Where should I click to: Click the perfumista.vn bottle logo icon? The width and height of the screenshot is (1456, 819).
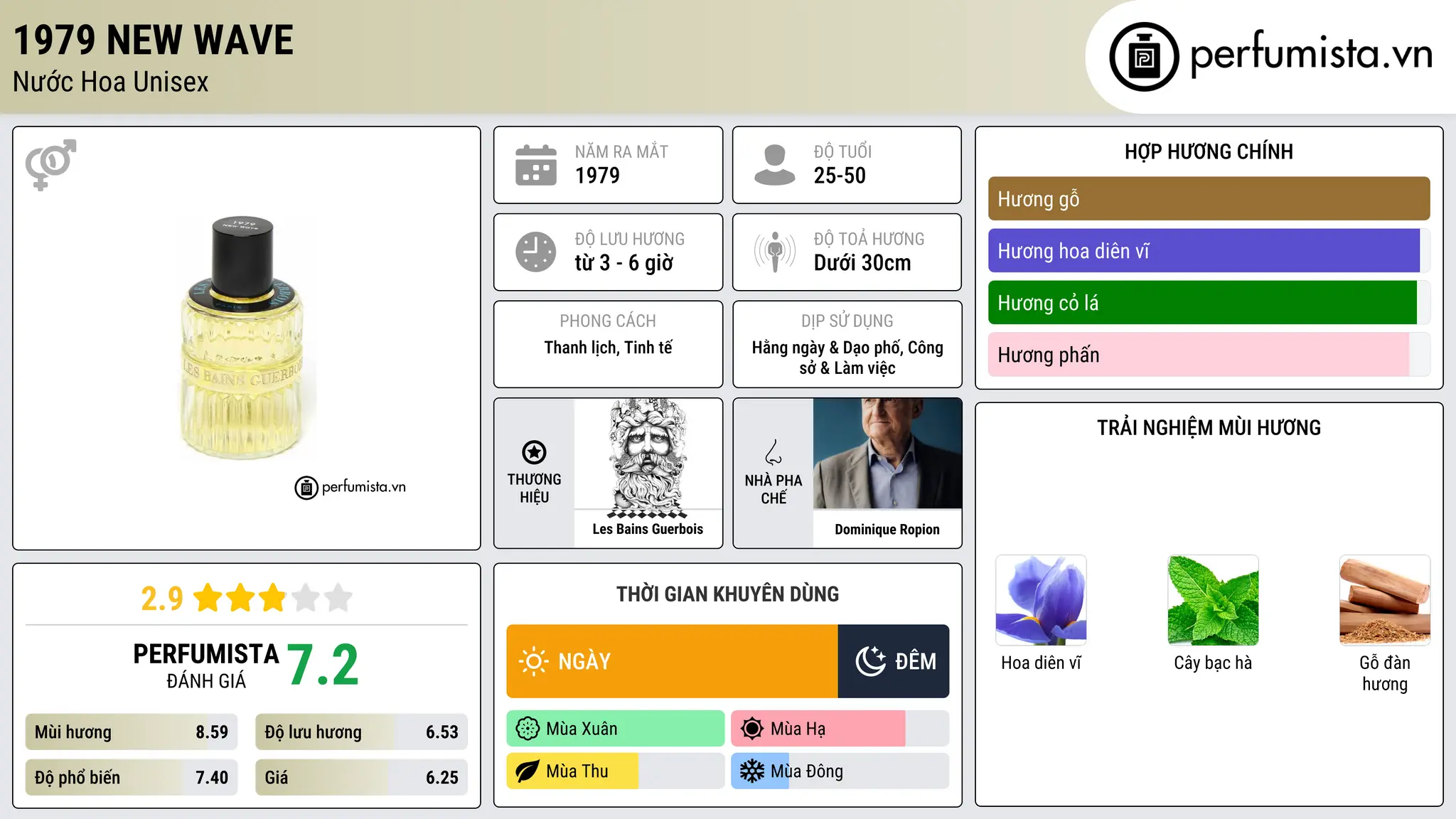1144,57
